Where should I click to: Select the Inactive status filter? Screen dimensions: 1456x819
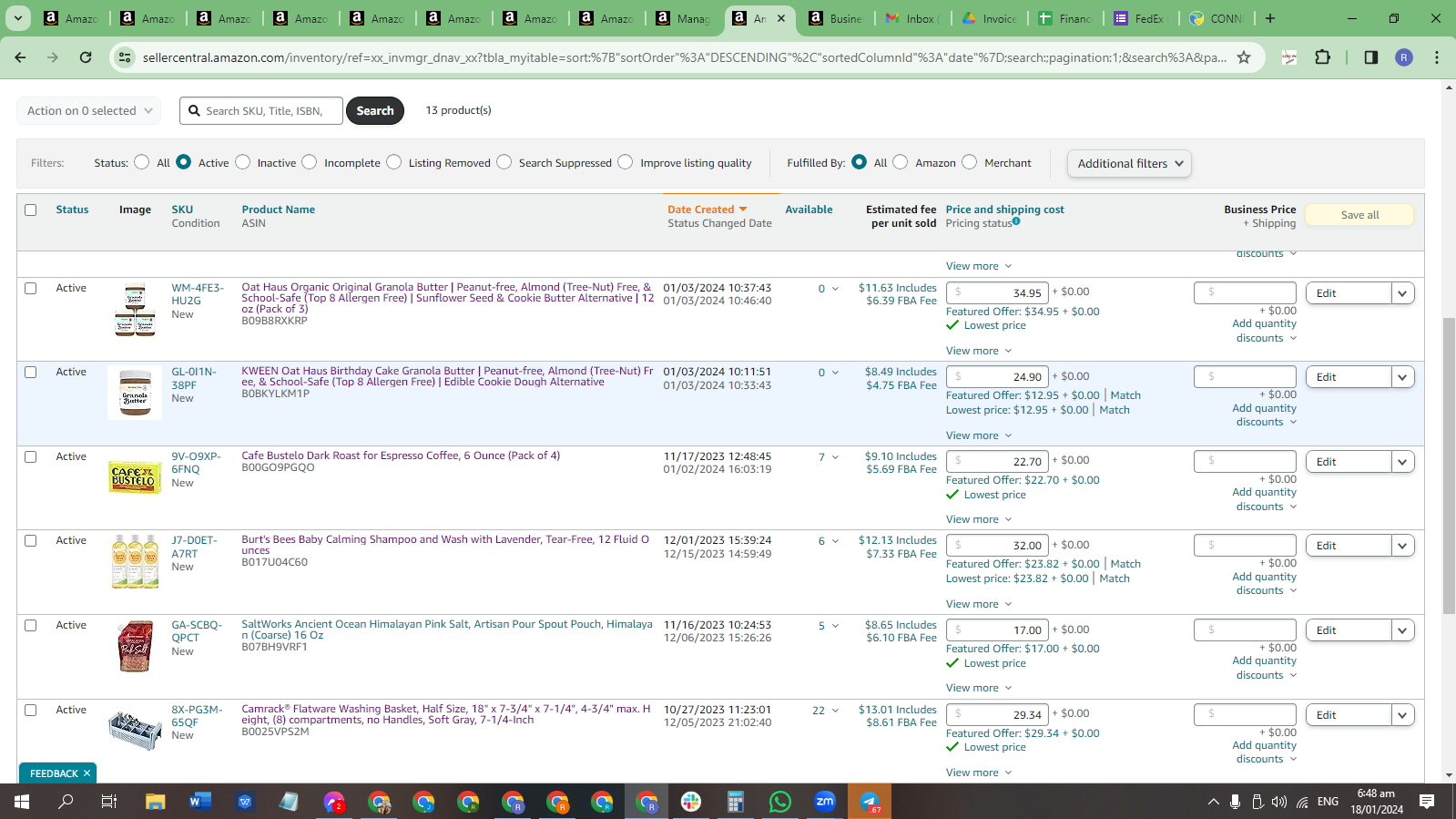point(242,162)
